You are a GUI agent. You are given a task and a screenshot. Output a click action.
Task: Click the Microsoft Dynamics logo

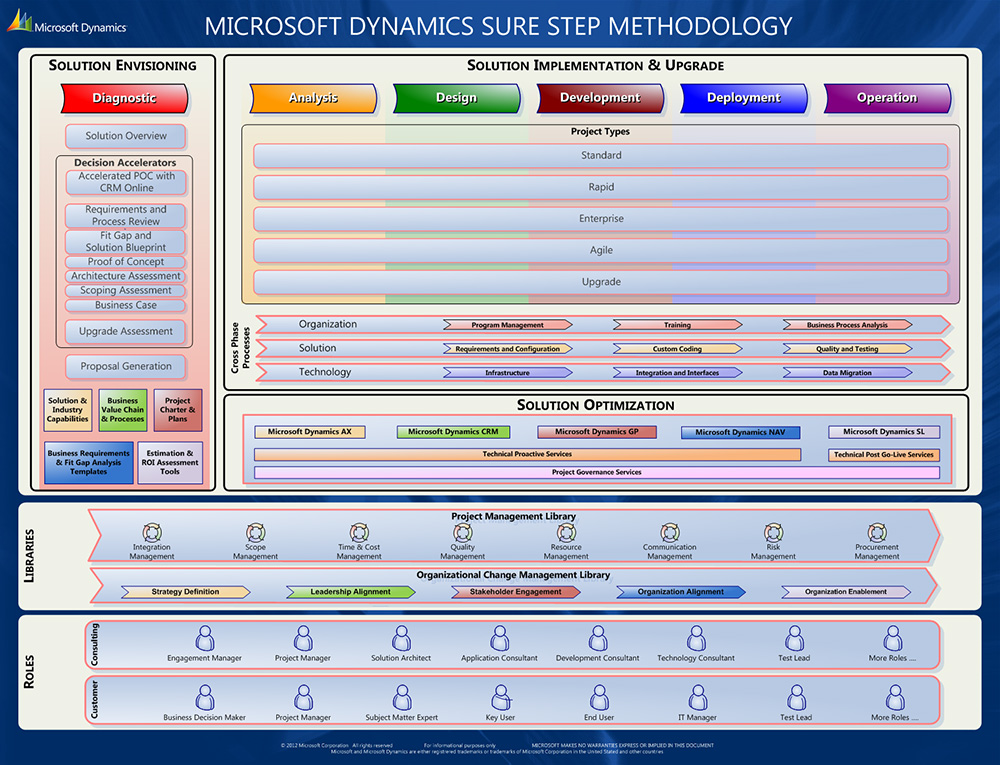68,24
